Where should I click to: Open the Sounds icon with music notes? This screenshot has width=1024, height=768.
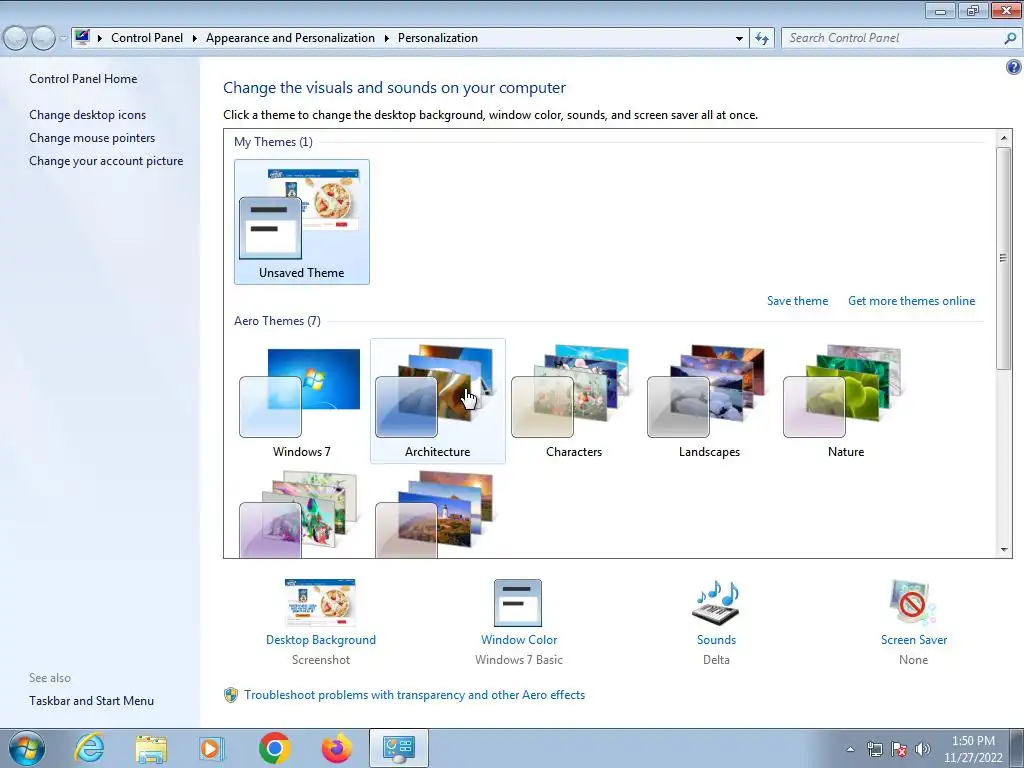pyautogui.click(x=716, y=602)
